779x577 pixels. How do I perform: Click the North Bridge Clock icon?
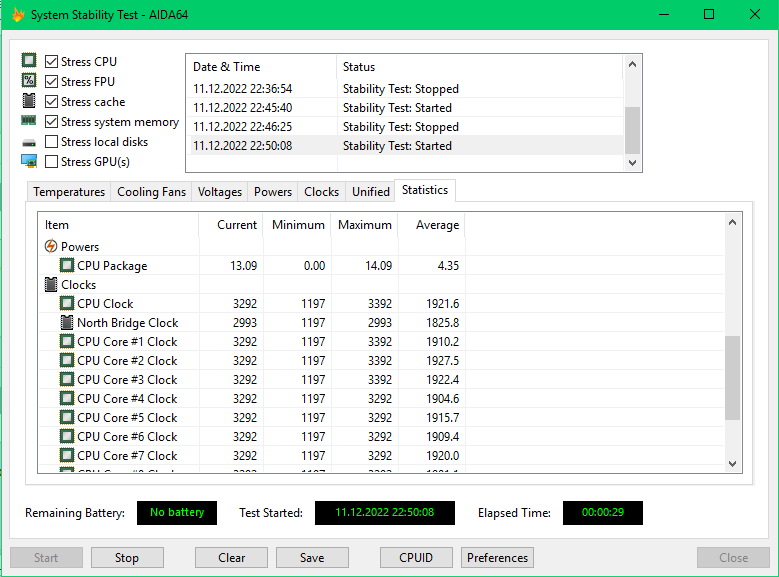pos(67,322)
